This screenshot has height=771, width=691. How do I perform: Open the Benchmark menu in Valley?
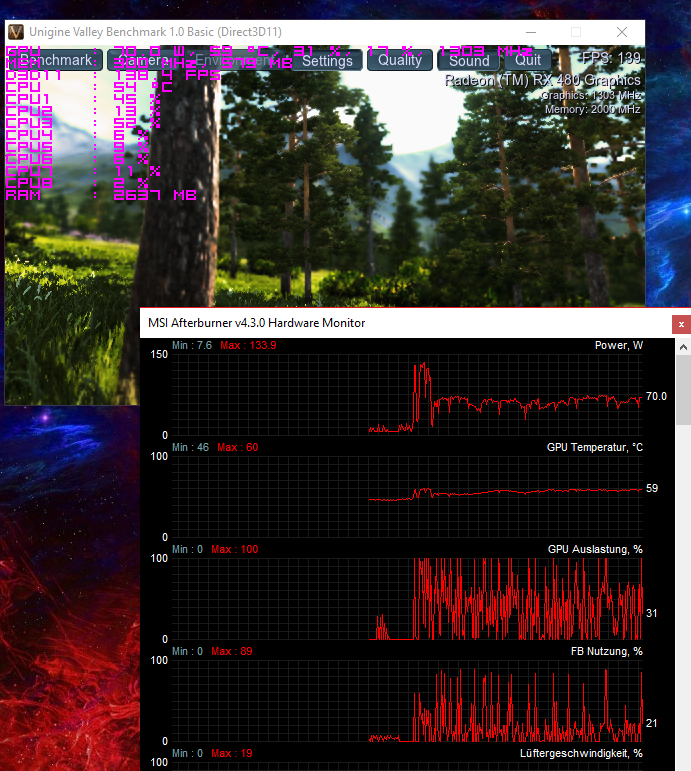tap(55, 60)
